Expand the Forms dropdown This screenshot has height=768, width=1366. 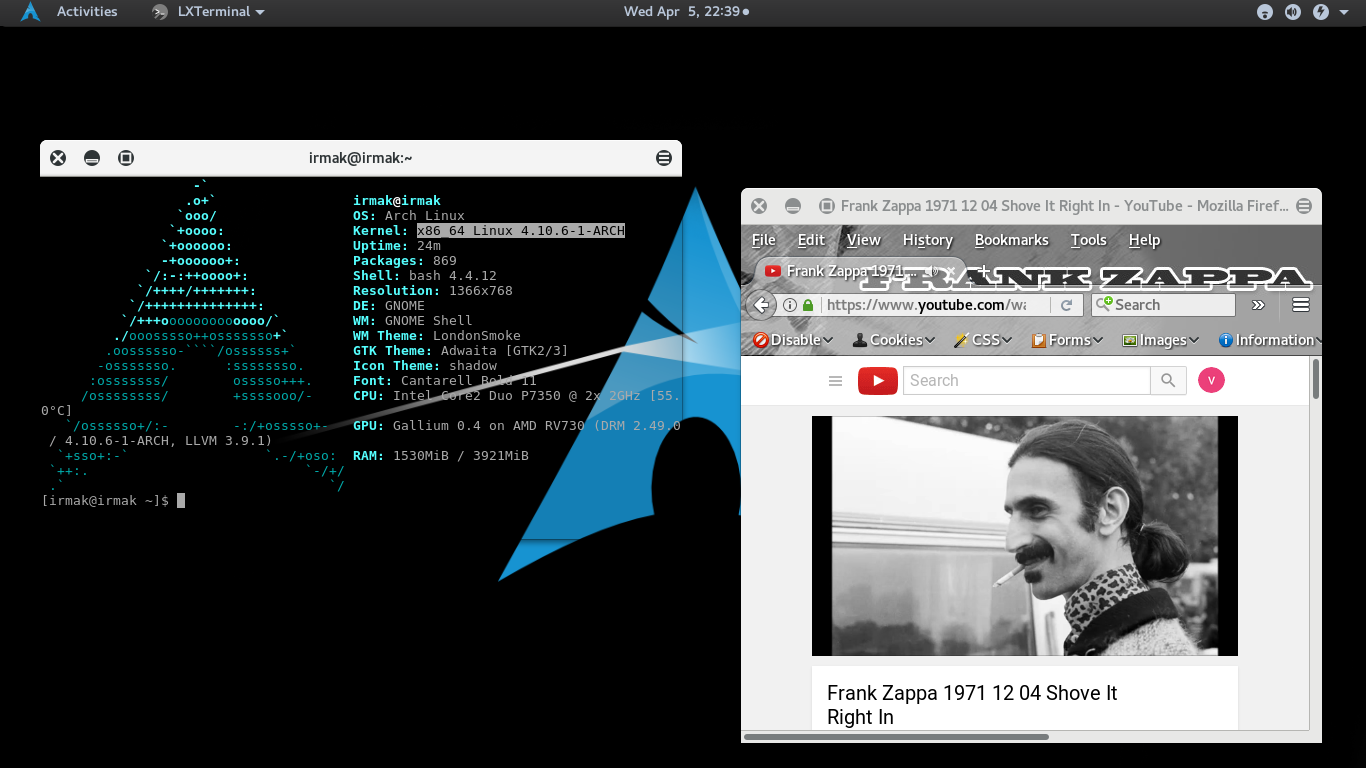tap(1067, 340)
